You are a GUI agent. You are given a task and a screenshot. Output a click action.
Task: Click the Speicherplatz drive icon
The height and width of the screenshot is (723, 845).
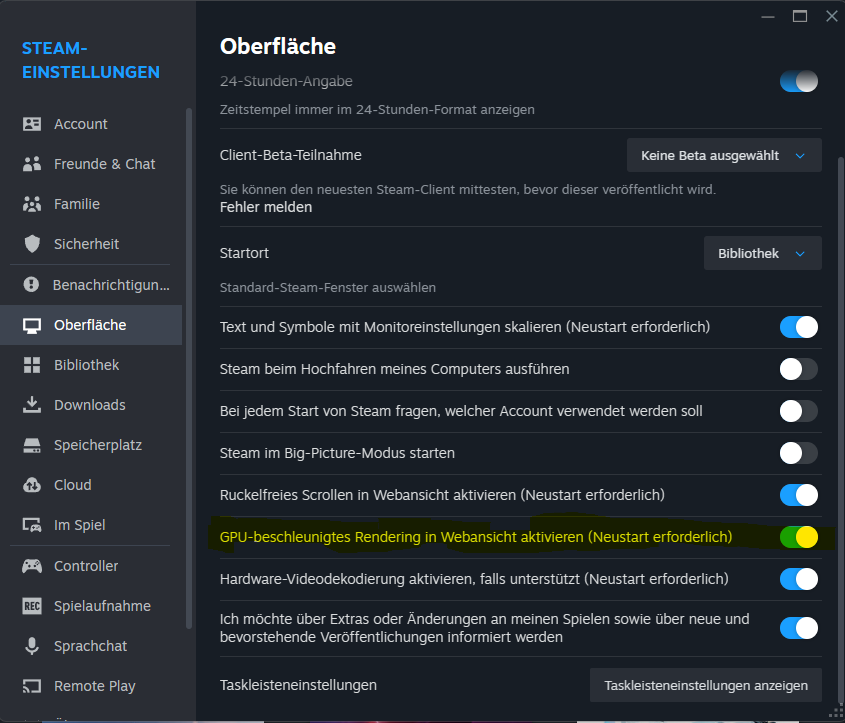(32, 446)
